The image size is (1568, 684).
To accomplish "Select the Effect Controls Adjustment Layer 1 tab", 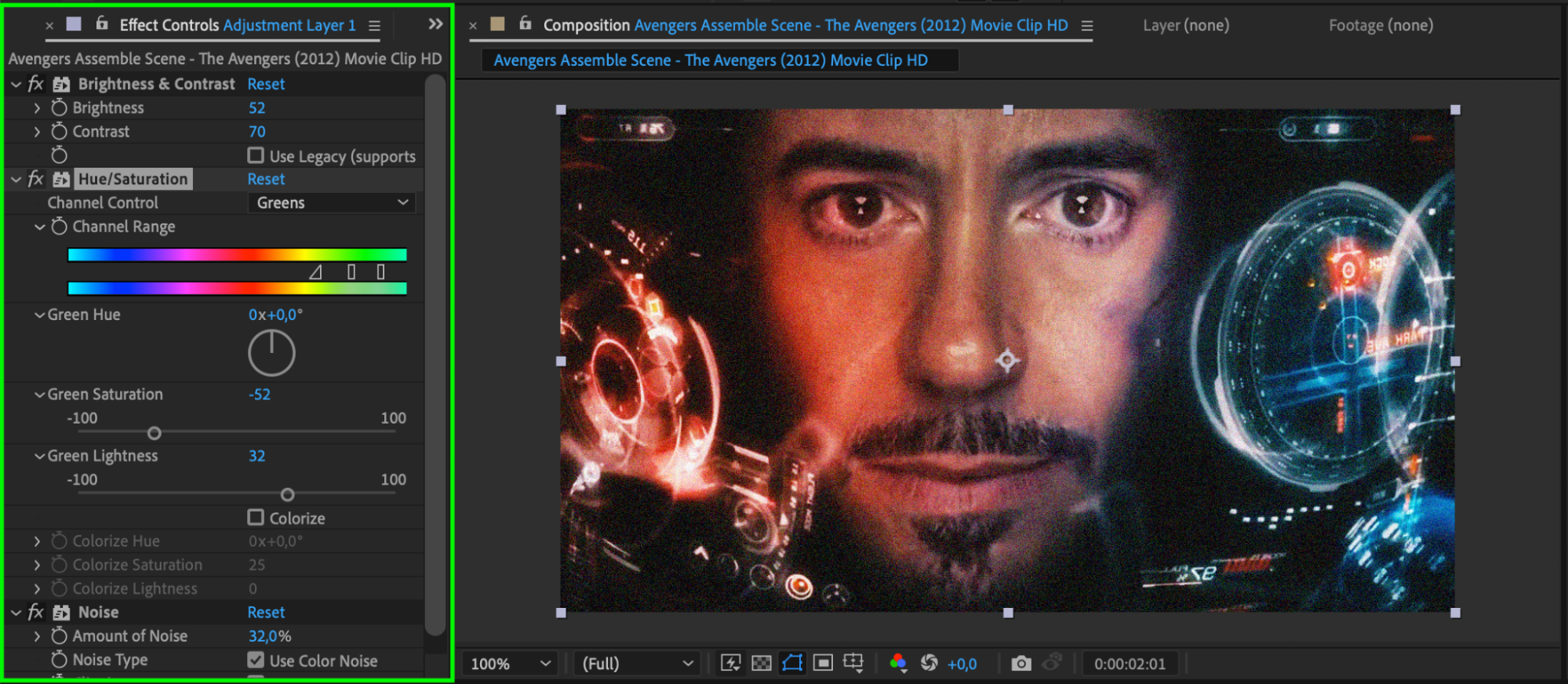I will click(238, 25).
